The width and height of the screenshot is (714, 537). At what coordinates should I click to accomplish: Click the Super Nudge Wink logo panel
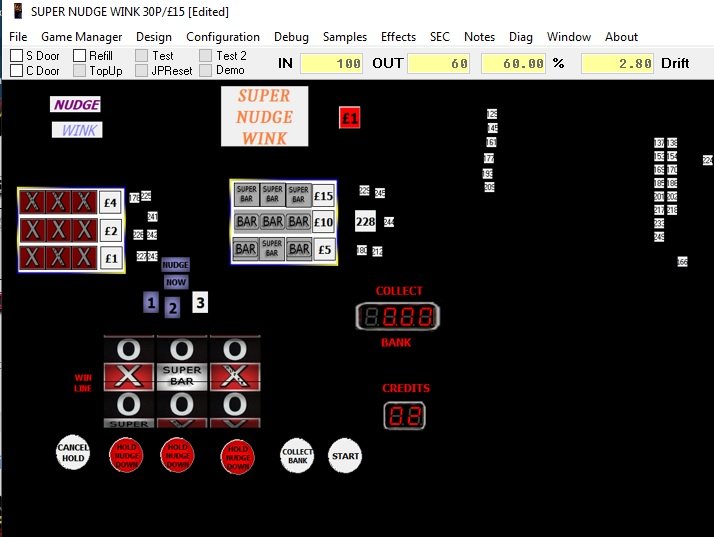(x=265, y=117)
